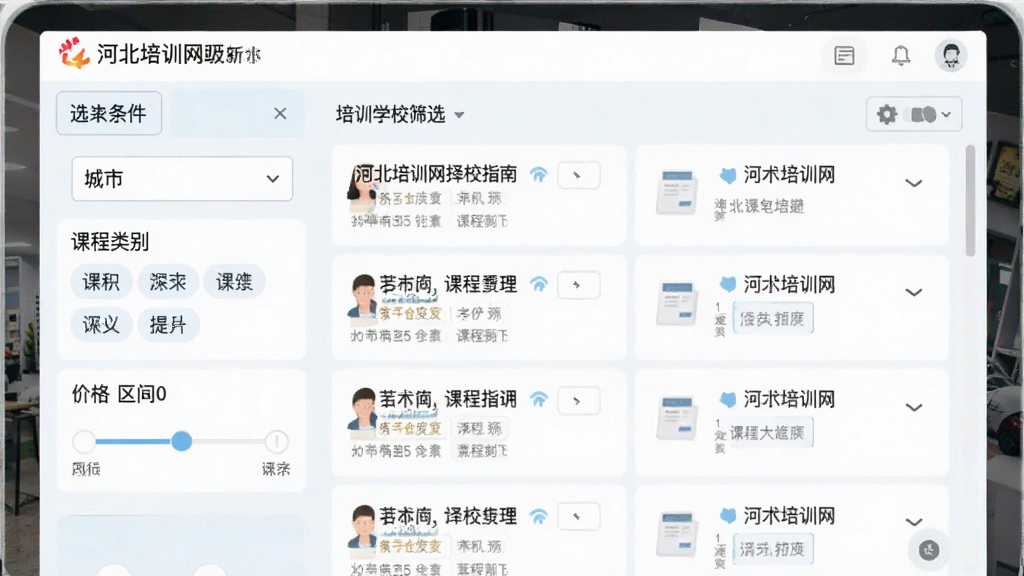Open the 城市 dropdown

click(182, 179)
